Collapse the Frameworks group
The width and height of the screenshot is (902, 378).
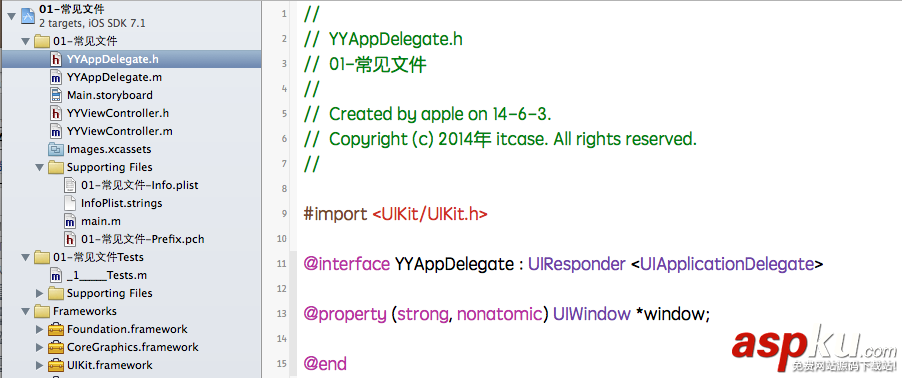(25, 311)
